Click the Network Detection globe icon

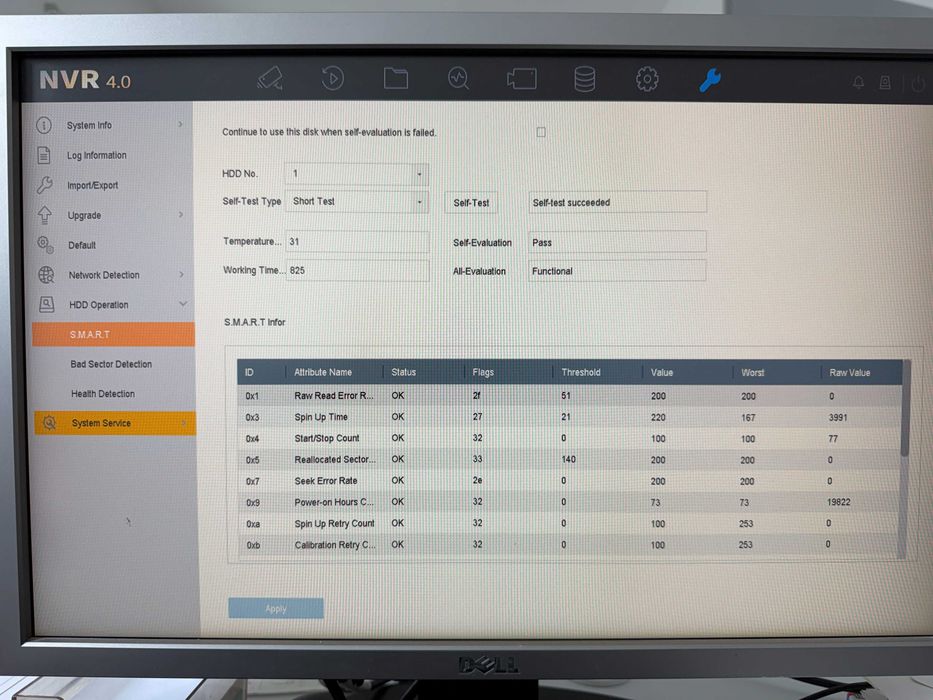click(46, 274)
